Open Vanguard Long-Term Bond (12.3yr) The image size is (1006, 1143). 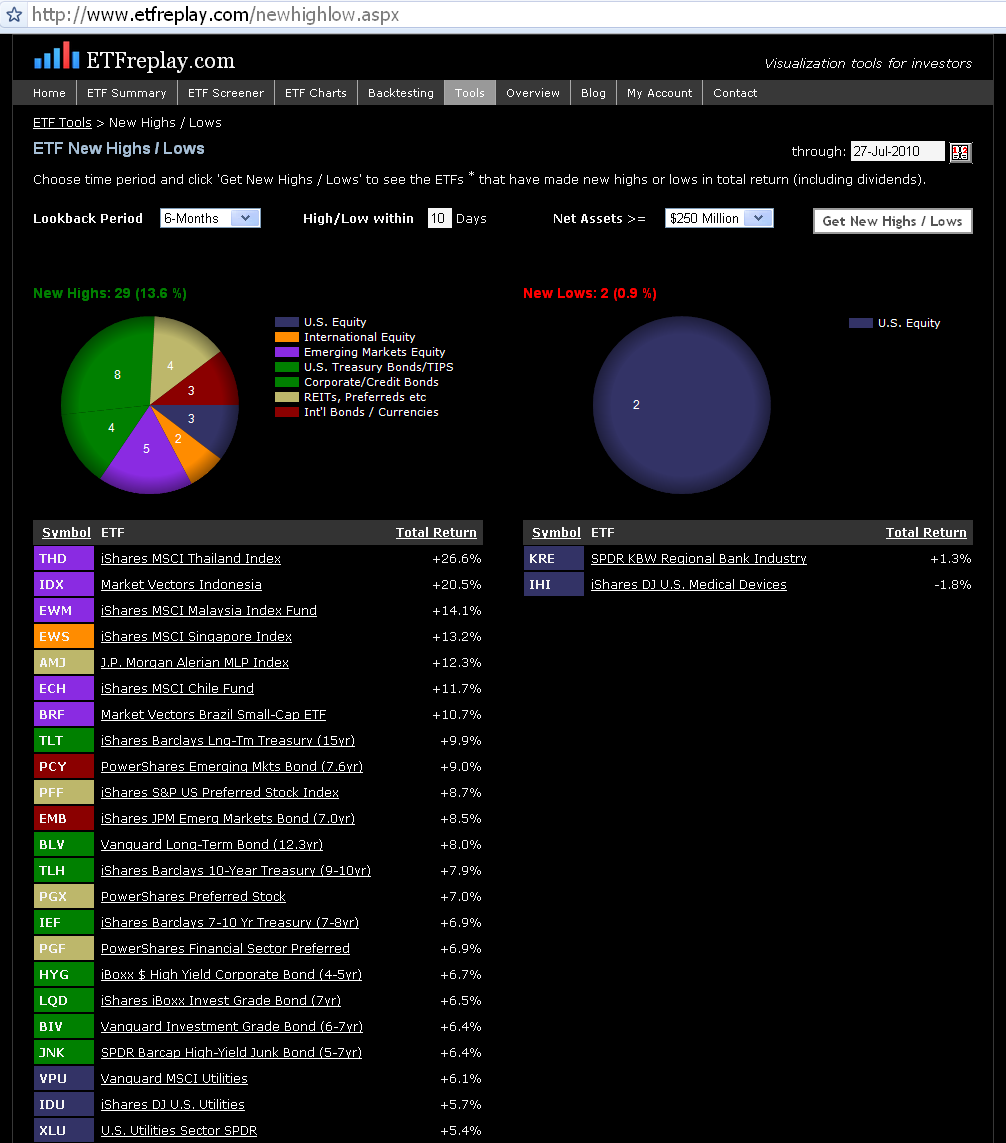click(x=211, y=845)
